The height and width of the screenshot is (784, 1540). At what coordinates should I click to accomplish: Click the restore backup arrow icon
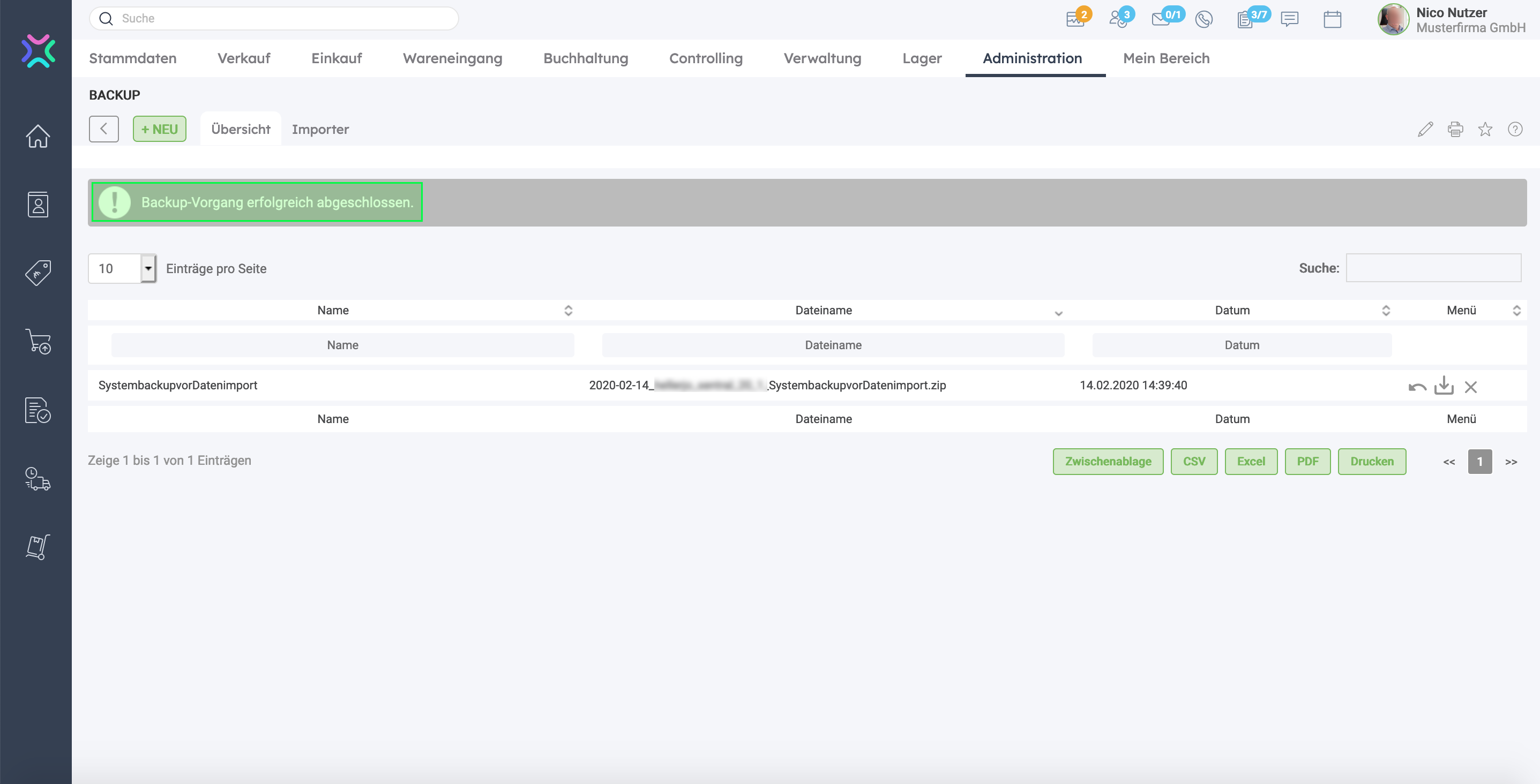tap(1417, 387)
